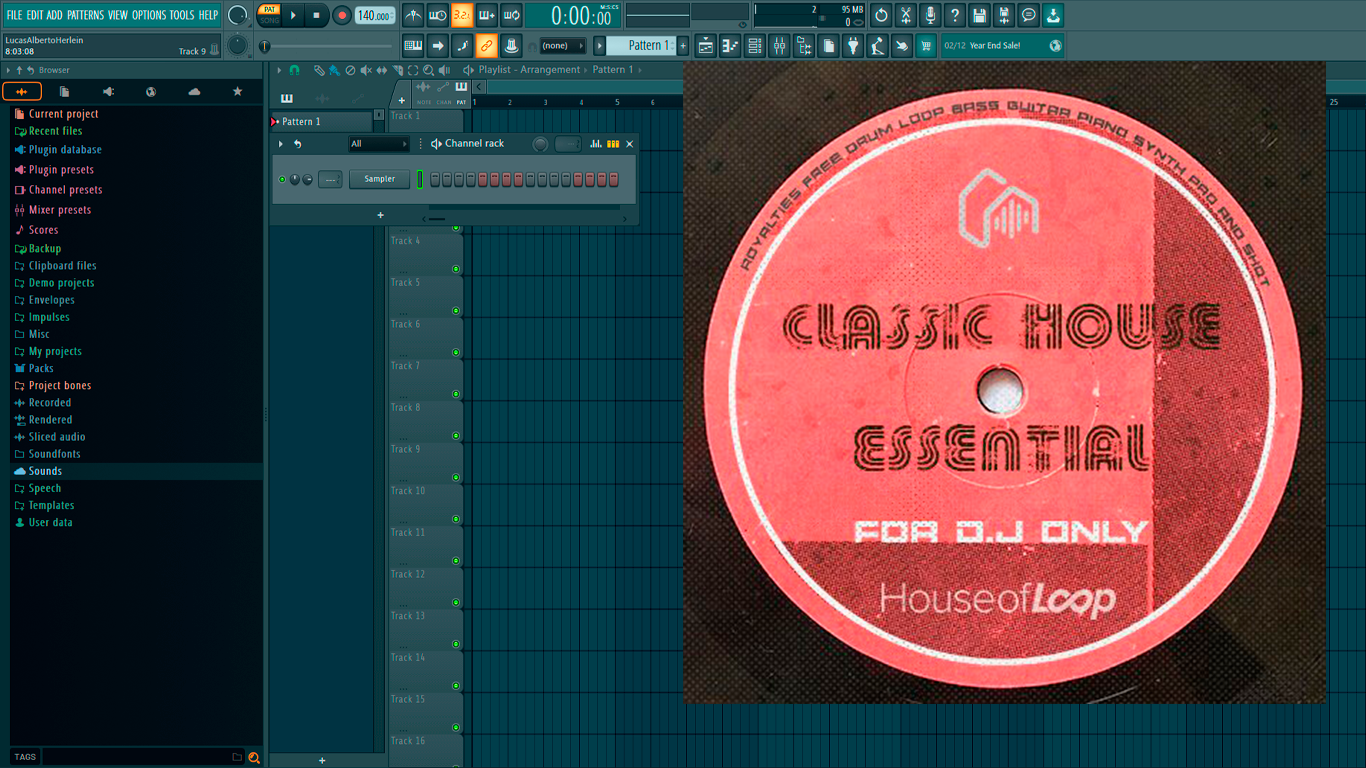Screen dimensions: 1366x768
Task: Select the Files tab in browser
Action: coord(64,91)
